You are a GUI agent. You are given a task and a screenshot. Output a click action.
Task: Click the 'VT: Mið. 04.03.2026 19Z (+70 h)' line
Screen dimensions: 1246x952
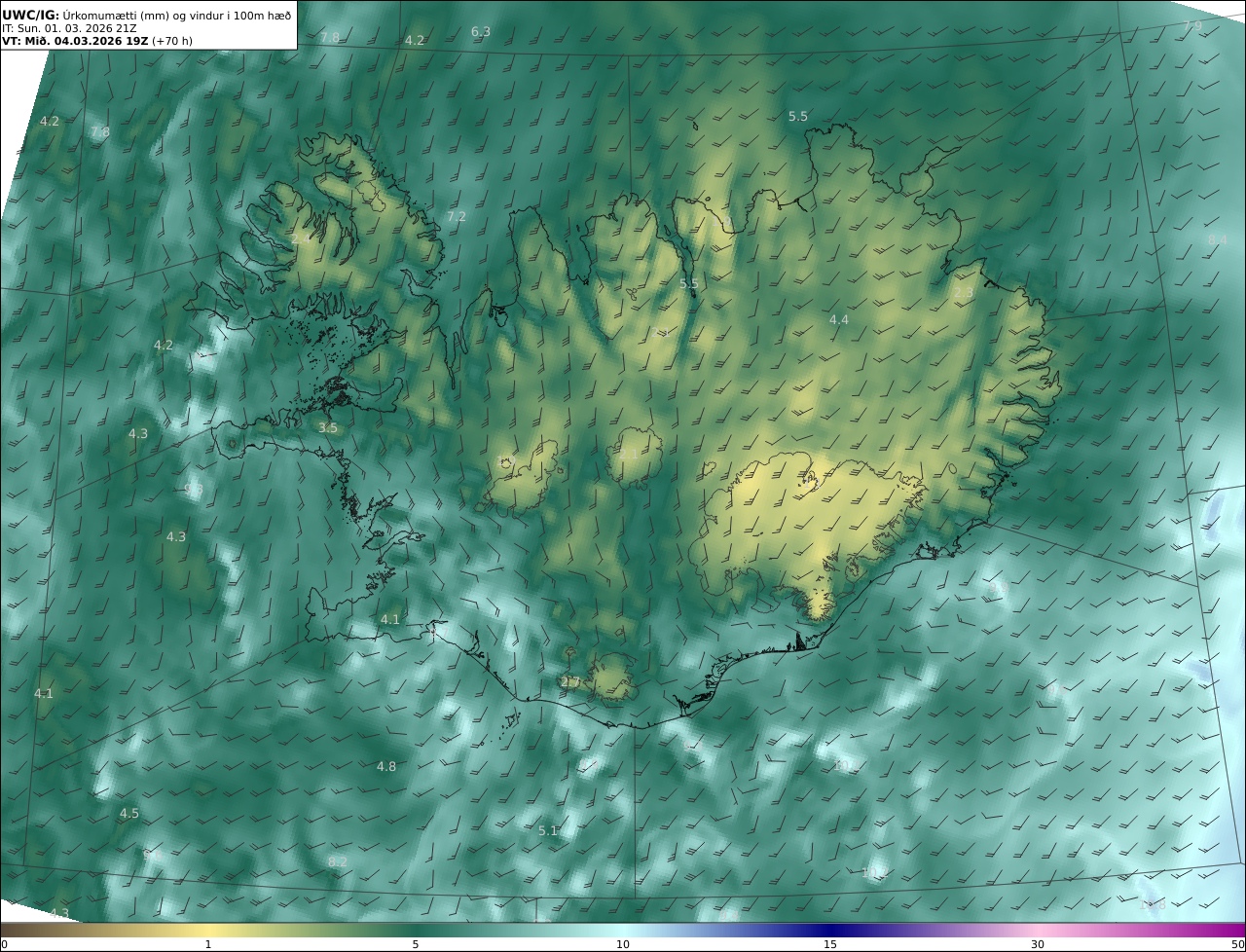coord(97,41)
